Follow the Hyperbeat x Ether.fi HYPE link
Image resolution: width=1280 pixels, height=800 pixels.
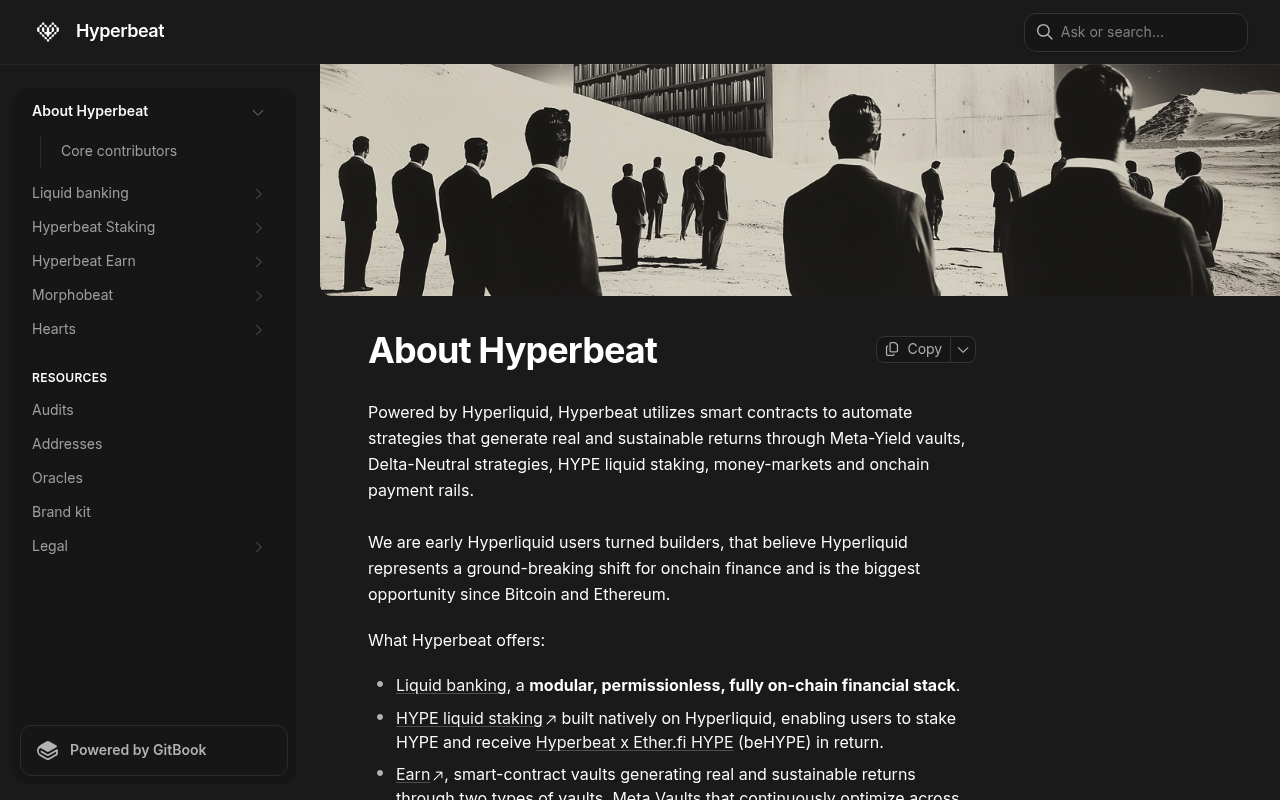(634, 742)
